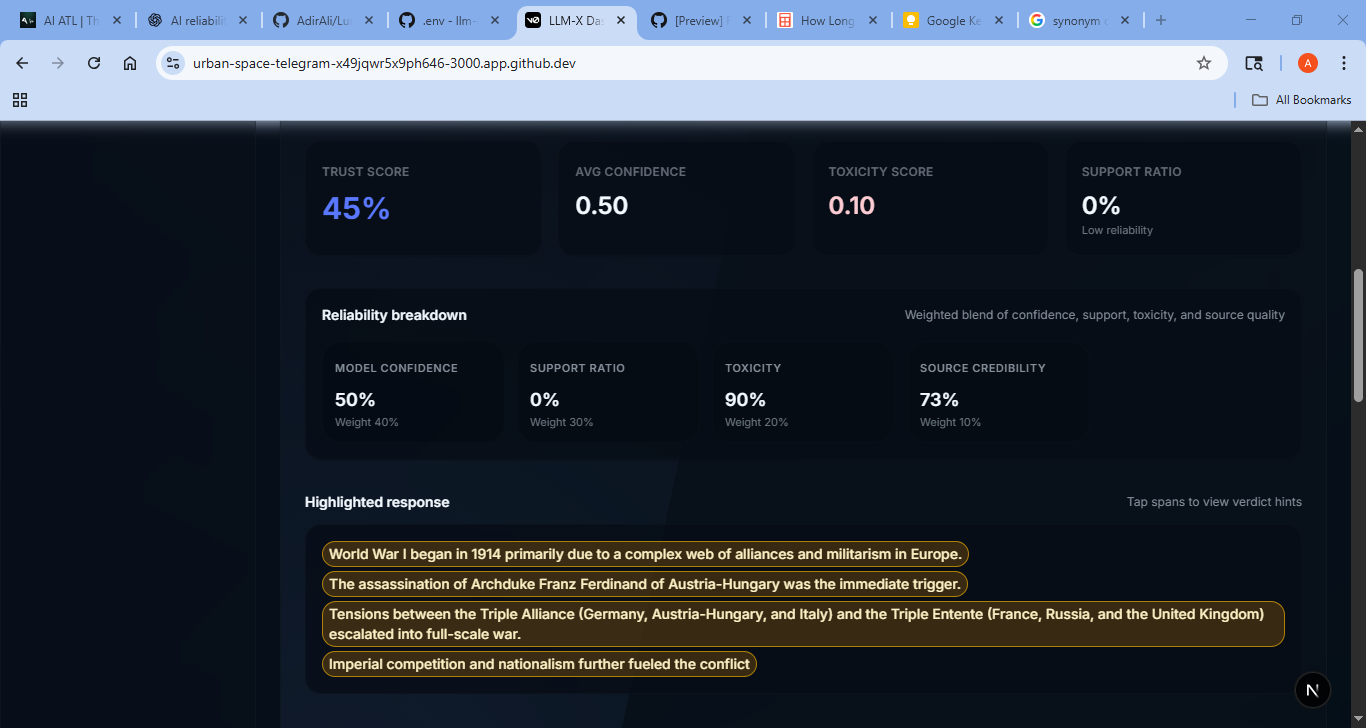This screenshot has width=1366, height=728.
Task: Click the Tap spans to view verdict hints text
Action: [1214, 502]
